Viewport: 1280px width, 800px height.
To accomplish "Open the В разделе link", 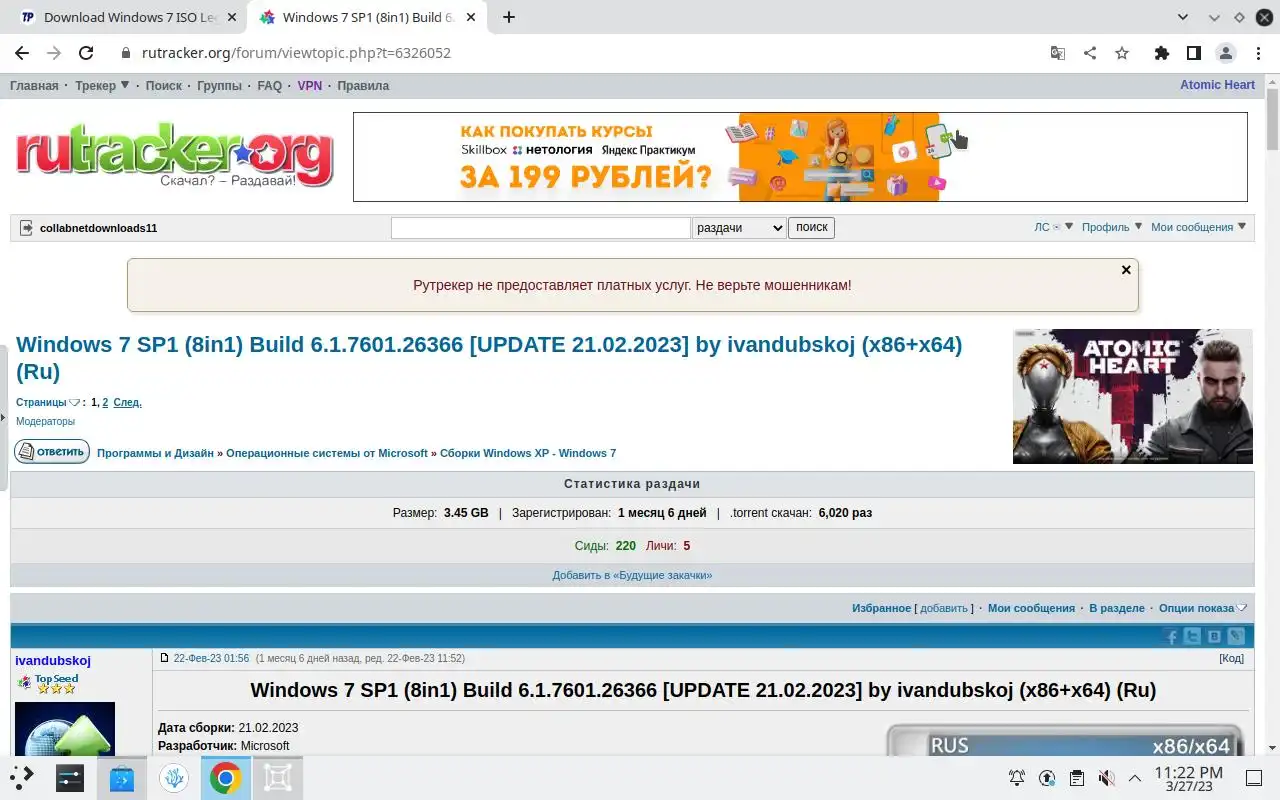I will (1117, 608).
